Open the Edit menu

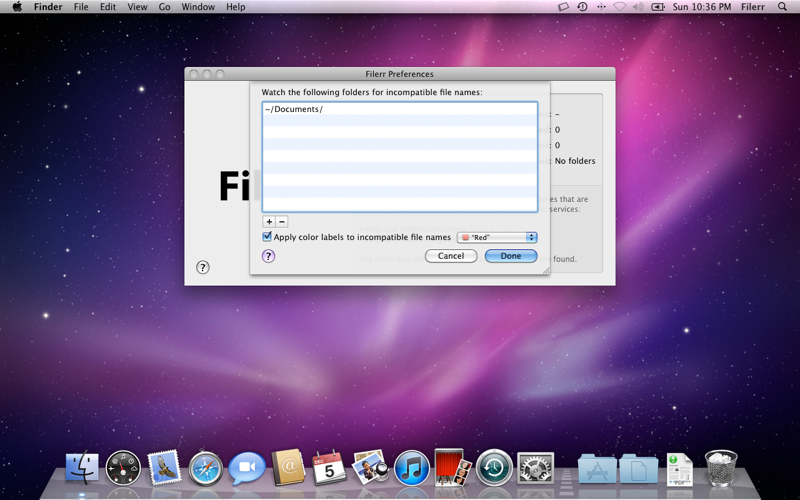pos(108,7)
